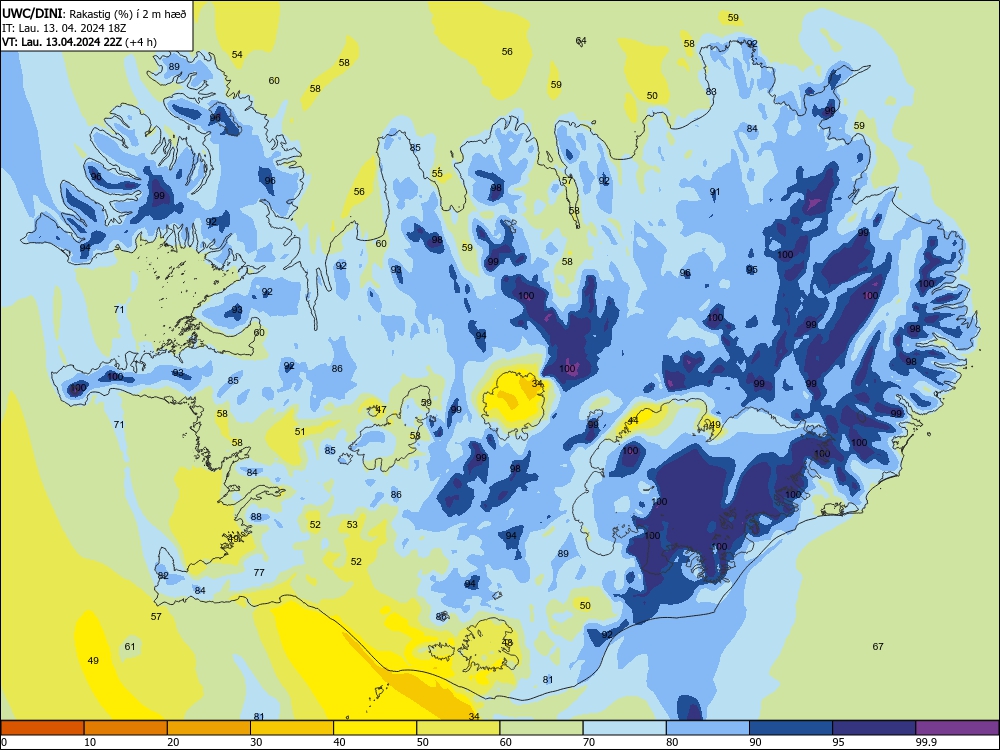Click the '54' humidity value on the map
Image resolution: width=1000 pixels, height=750 pixels.
237,54
